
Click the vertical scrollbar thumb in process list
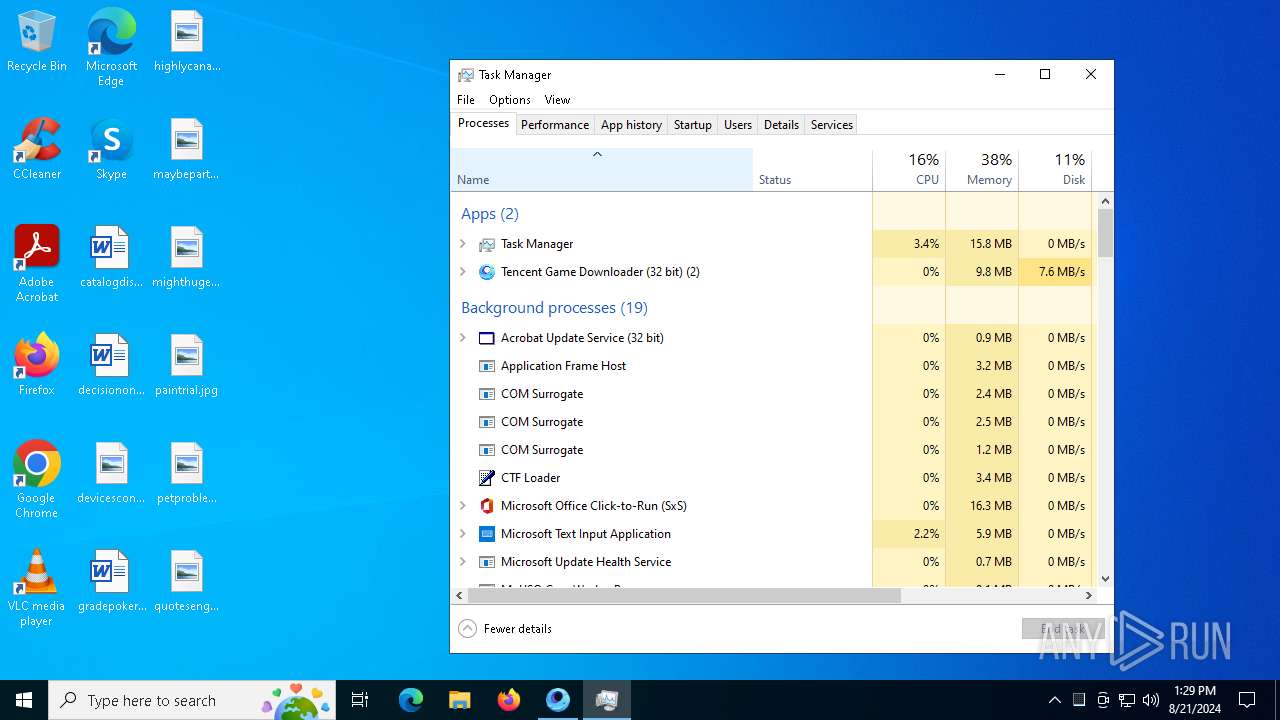[1105, 232]
